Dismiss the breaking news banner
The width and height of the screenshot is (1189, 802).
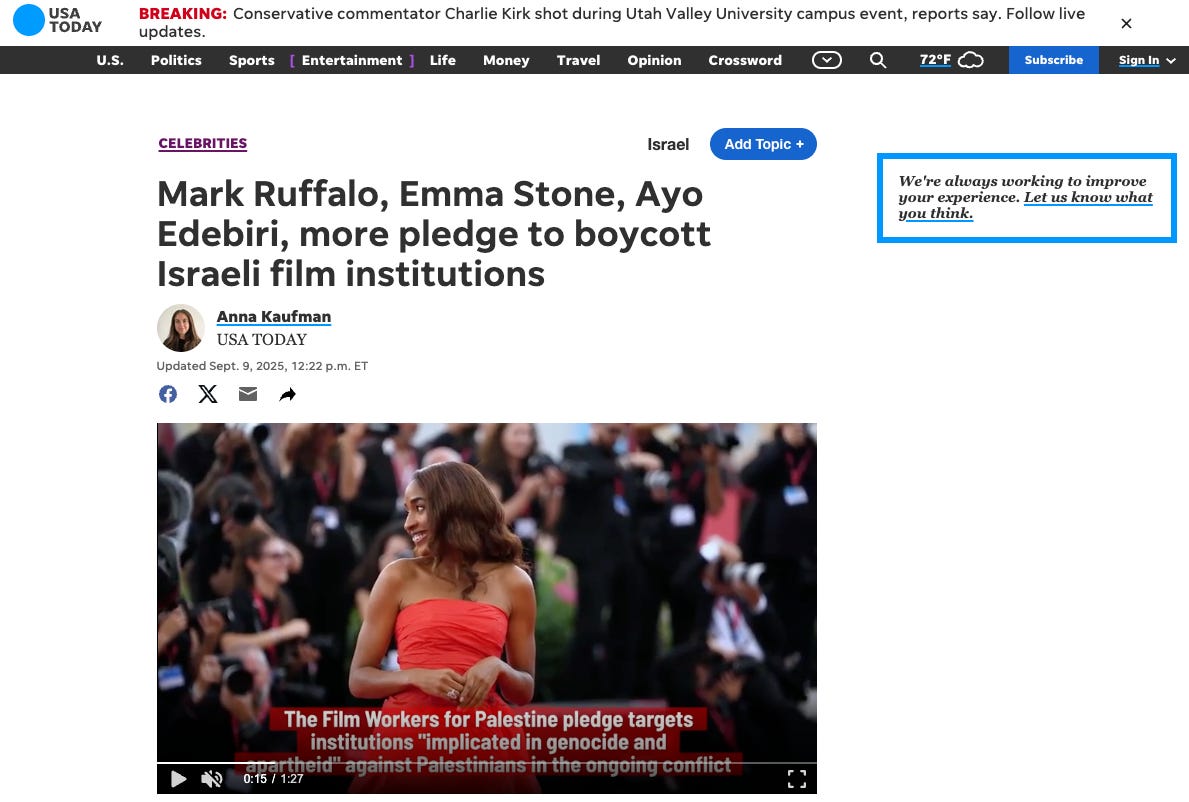[1126, 23]
